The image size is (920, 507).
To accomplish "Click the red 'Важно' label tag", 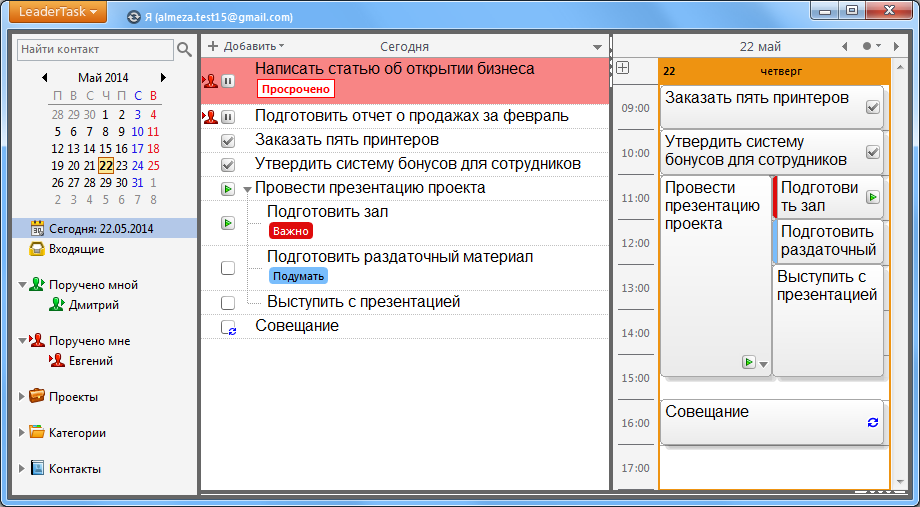I will [x=291, y=231].
